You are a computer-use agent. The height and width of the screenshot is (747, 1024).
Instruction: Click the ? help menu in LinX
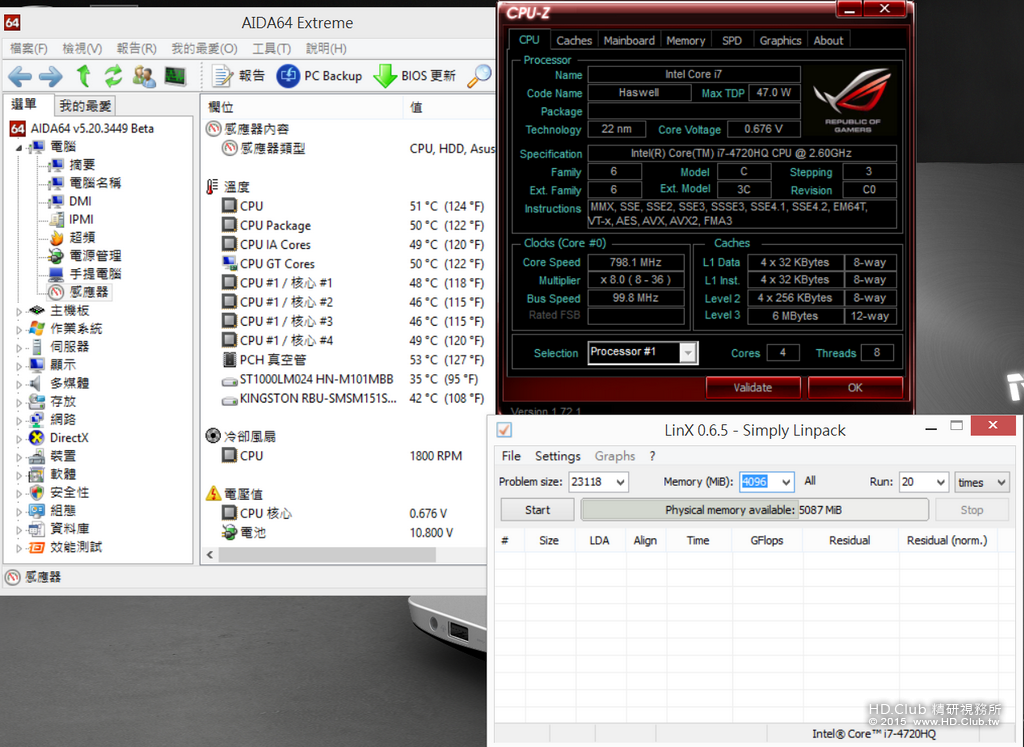(x=652, y=456)
